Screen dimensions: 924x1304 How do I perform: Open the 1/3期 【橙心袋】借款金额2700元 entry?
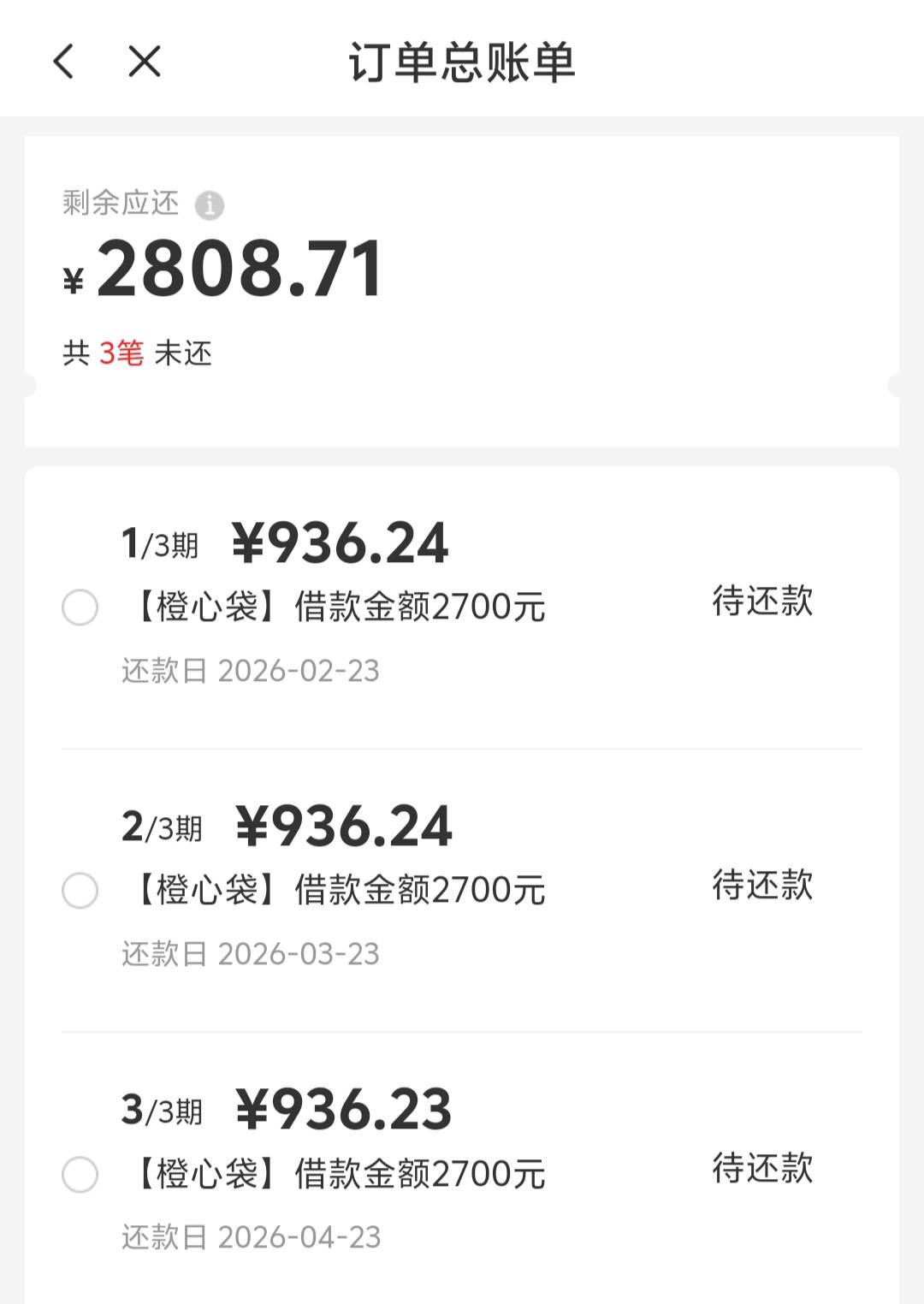coord(340,608)
